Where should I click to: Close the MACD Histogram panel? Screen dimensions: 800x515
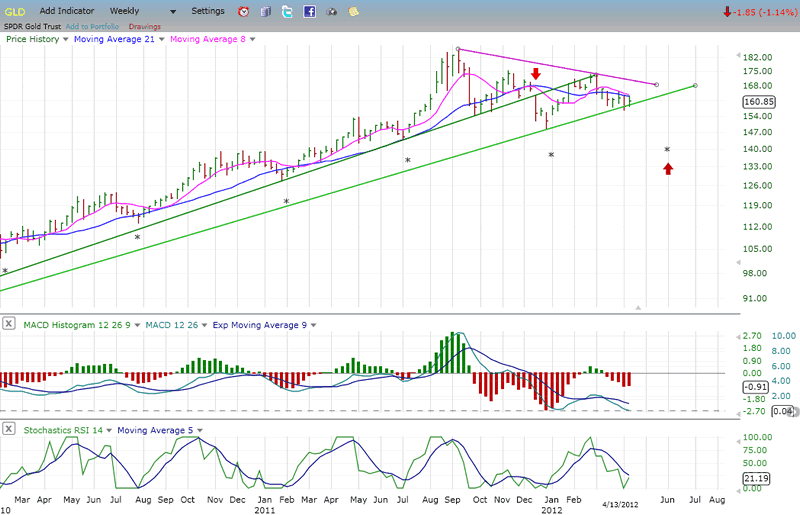[x=8, y=324]
